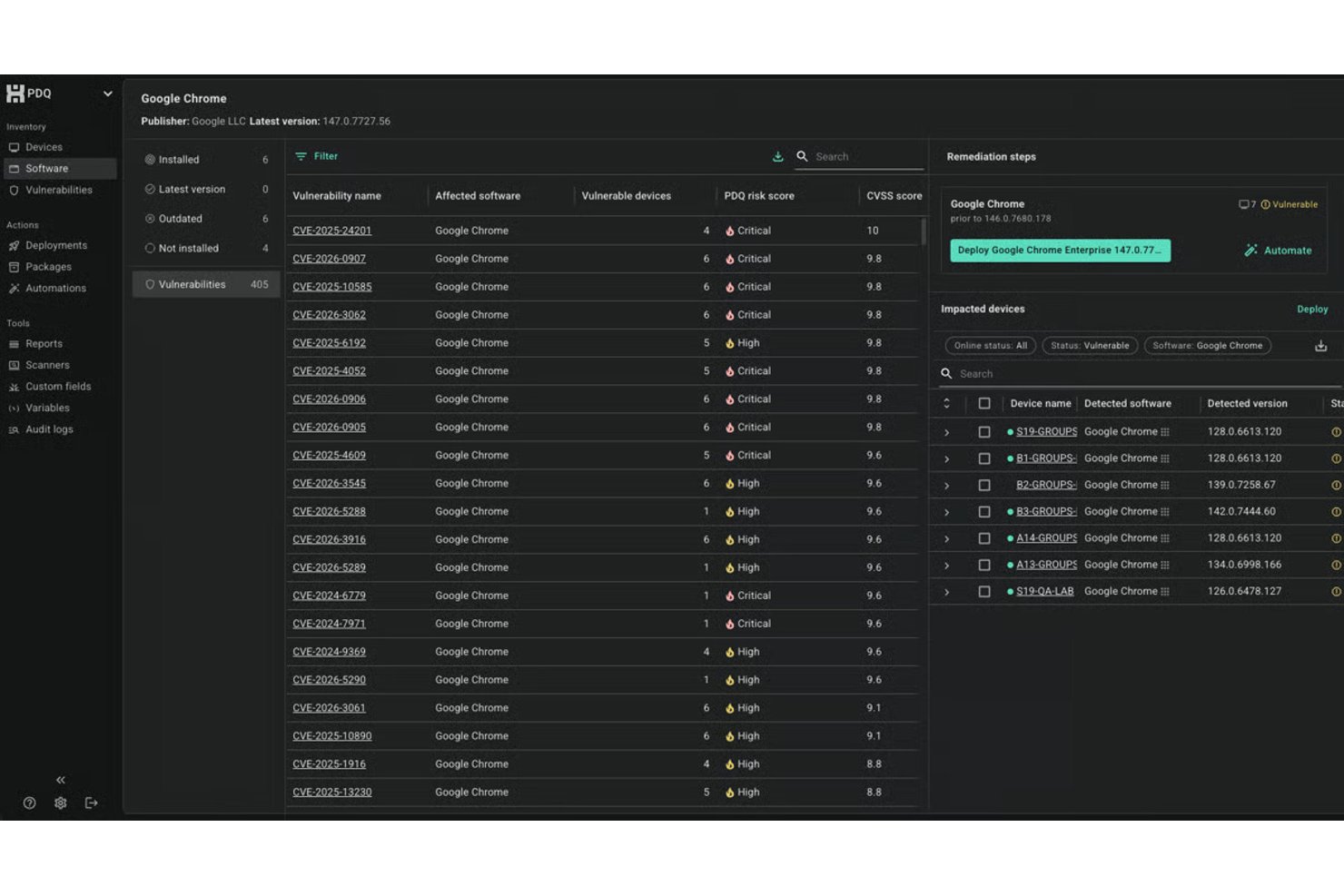The height and width of the screenshot is (896, 1344).
Task: Expand the S19-QA-LAB device row
Action: point(946,592)
